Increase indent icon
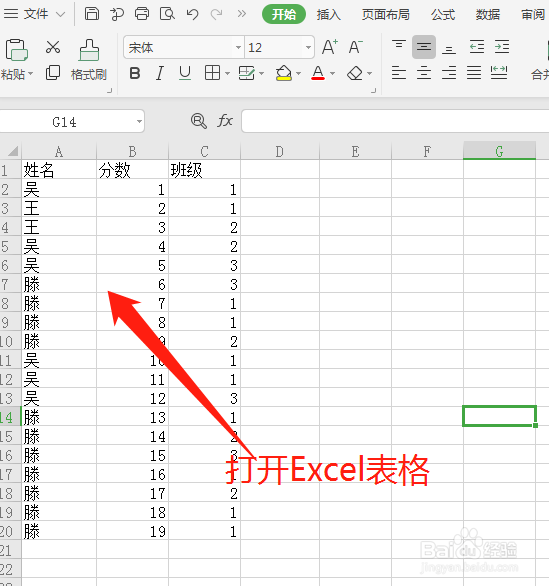The image size is (549, 586). coord(502,47)
